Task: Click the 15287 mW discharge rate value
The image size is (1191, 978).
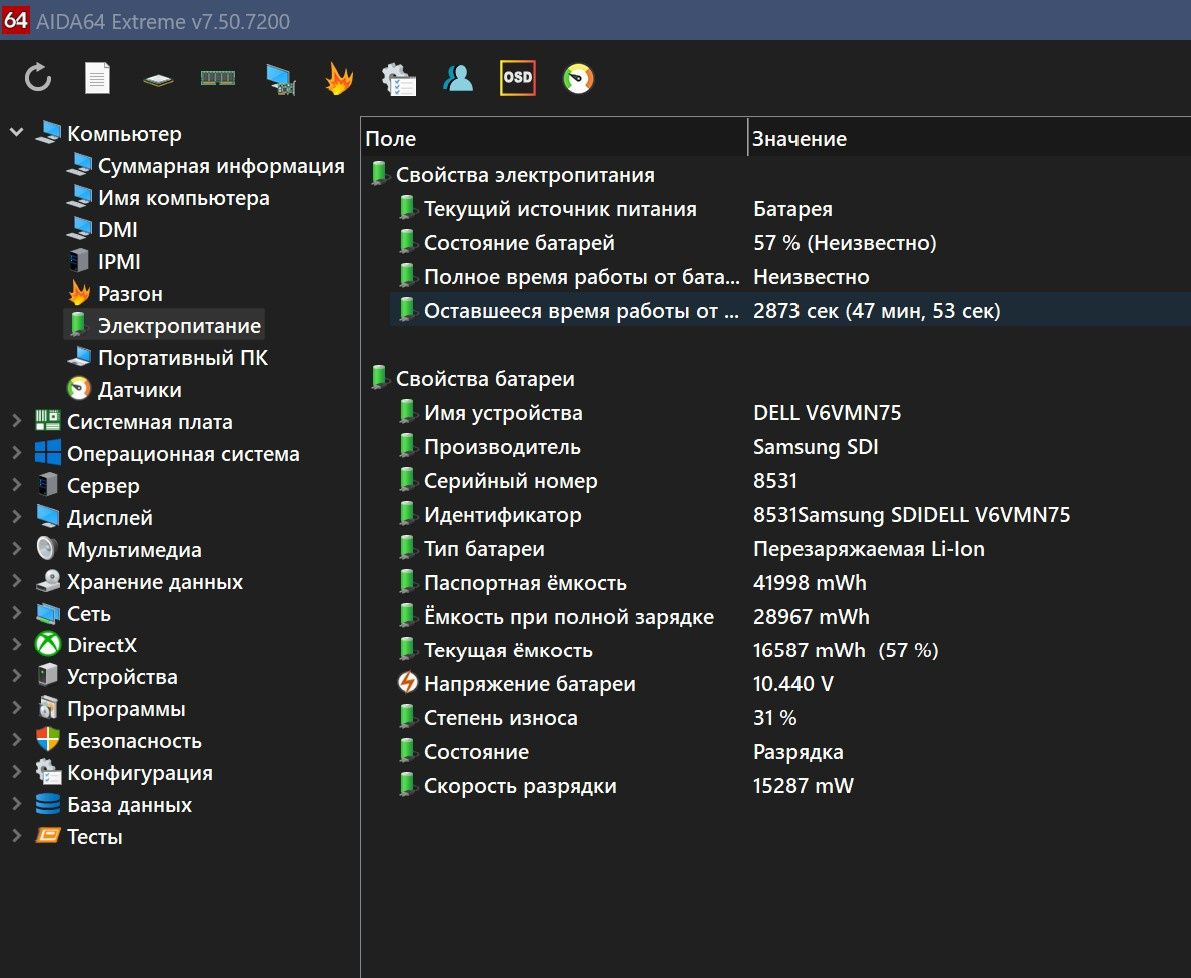Action: (803, 785)
